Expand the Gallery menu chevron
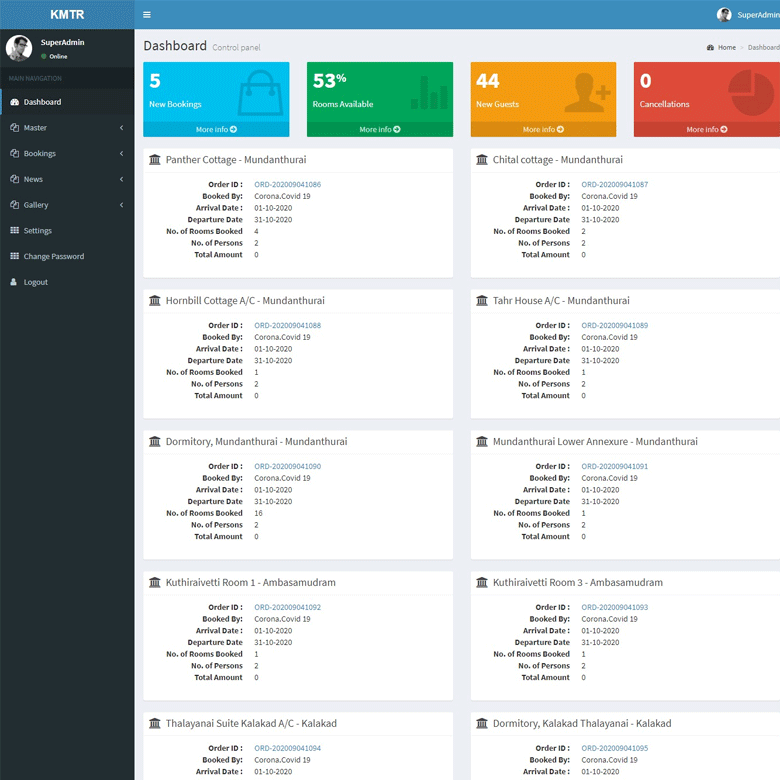 click(121, 205)
